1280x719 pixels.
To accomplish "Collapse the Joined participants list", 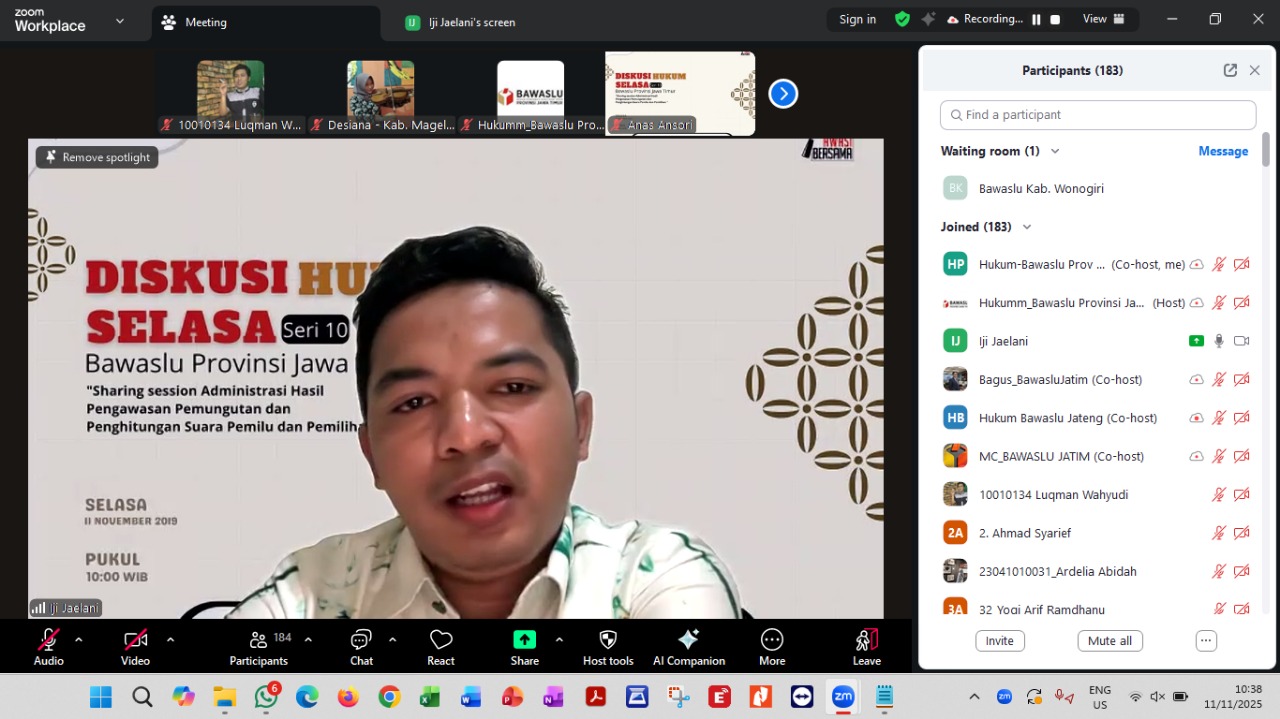I will coord(1025,226).
